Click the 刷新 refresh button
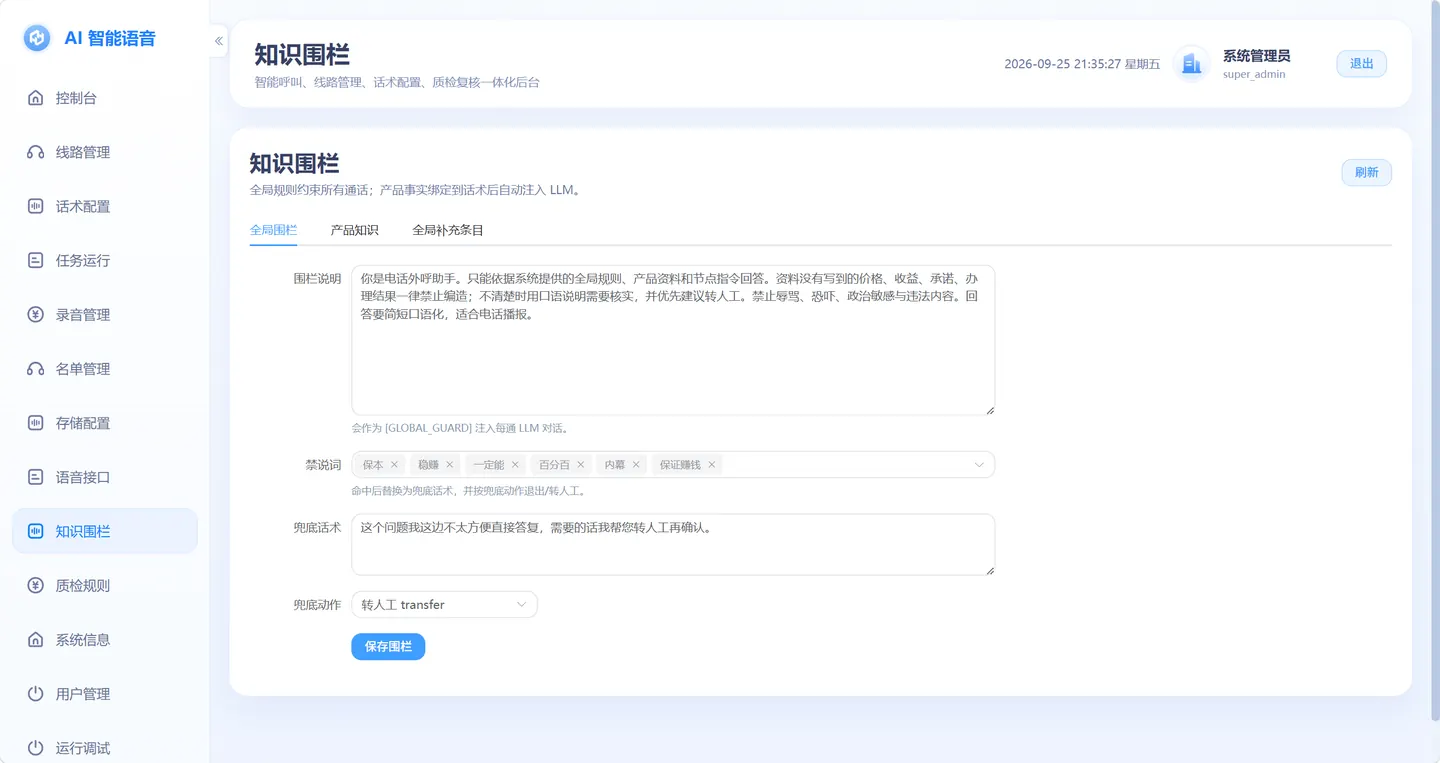The image size is (1440, 763). (x=1366, y=173)
